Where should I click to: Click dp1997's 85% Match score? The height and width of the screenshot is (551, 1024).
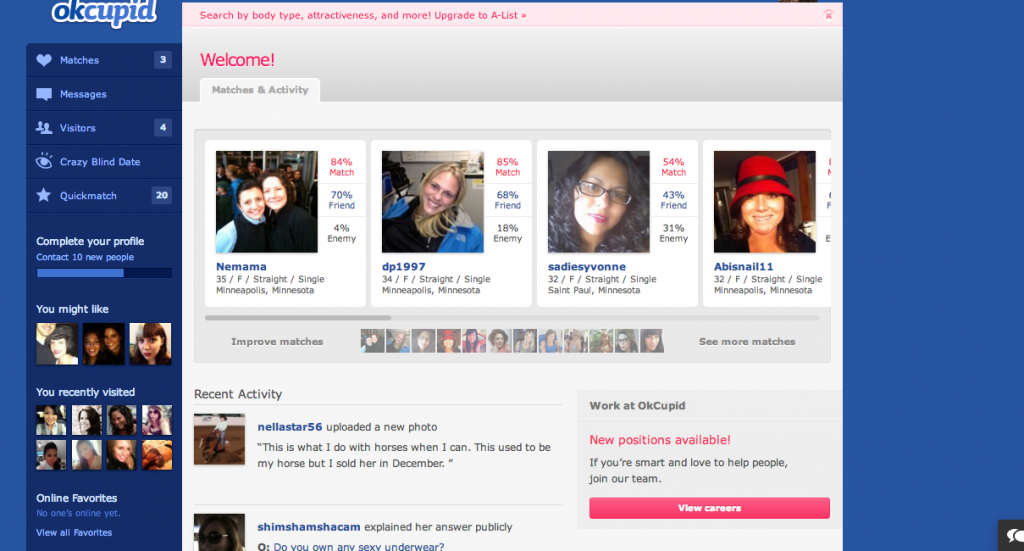pyautogui.click(x=507, y=166)
